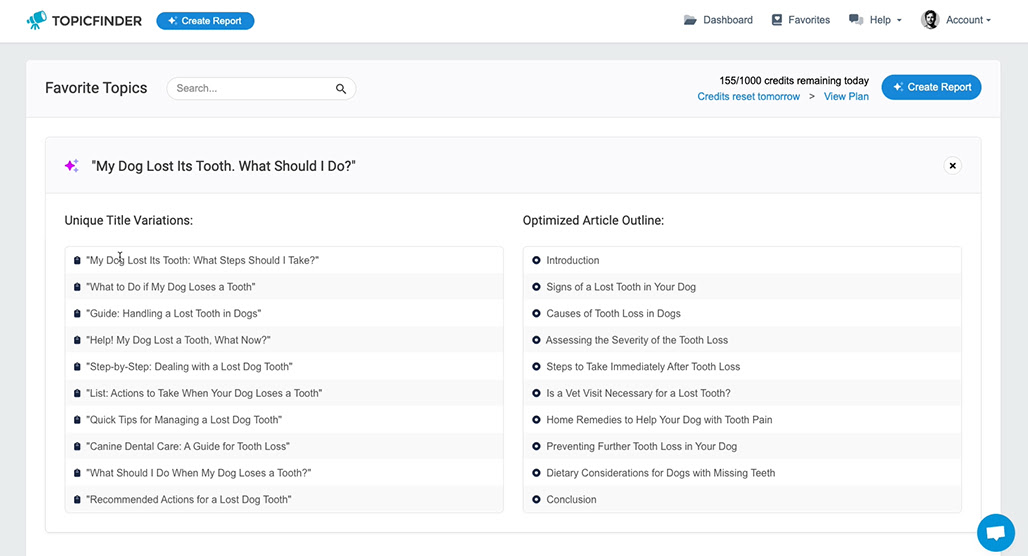Copy "Canine Dental Care" clipboard icon
This screenshot has width=1028, height=556.
coord(77,447)
